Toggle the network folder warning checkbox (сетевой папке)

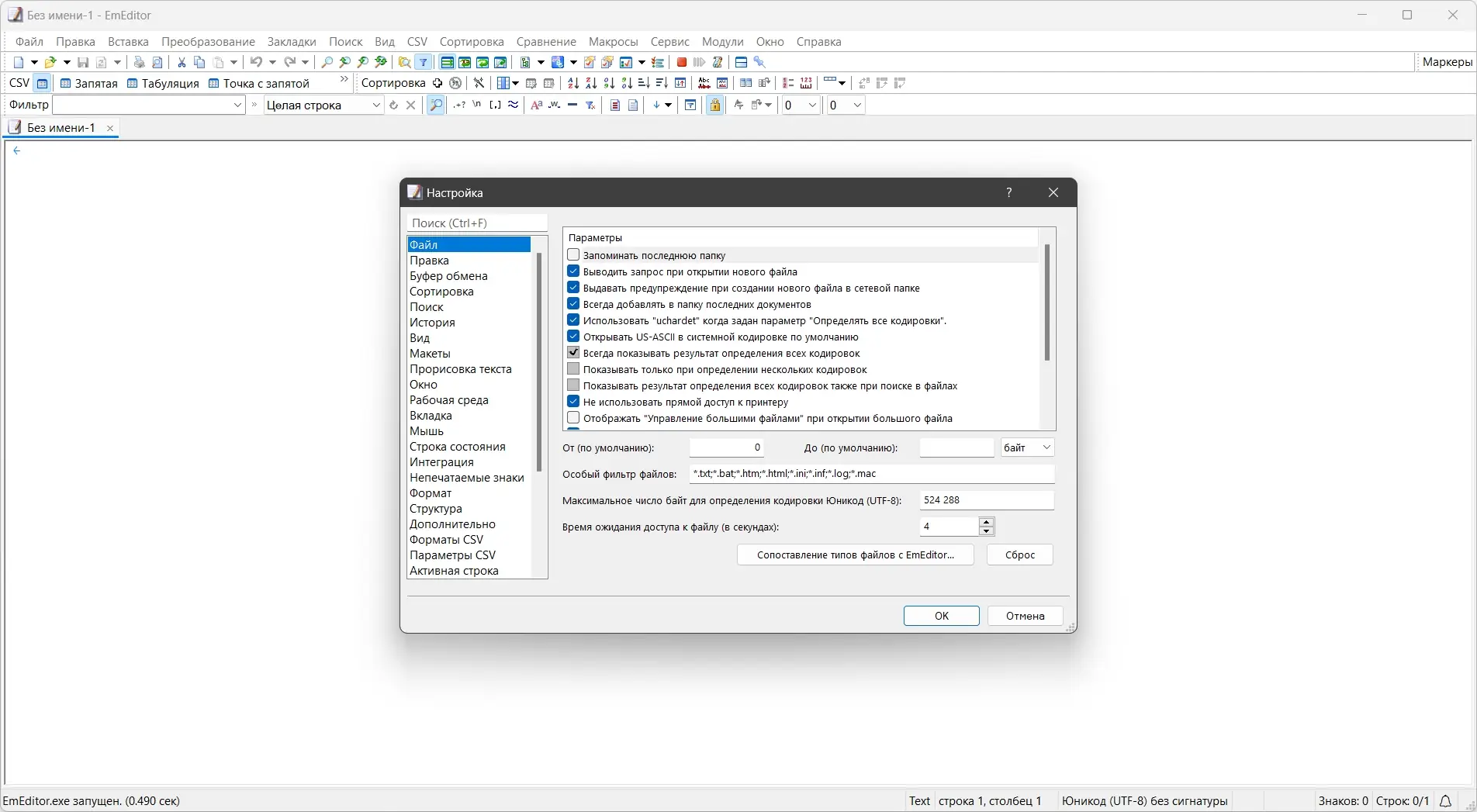click(x=573, y=288)
